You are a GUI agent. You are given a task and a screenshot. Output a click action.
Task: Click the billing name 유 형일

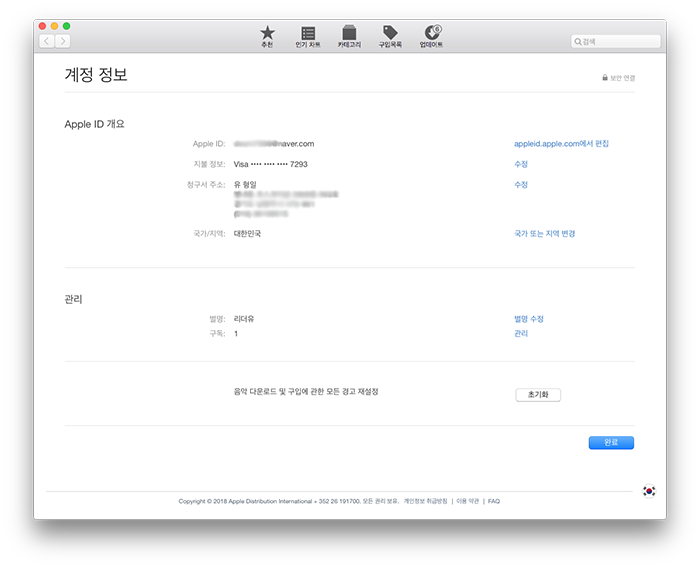(245, 184)
